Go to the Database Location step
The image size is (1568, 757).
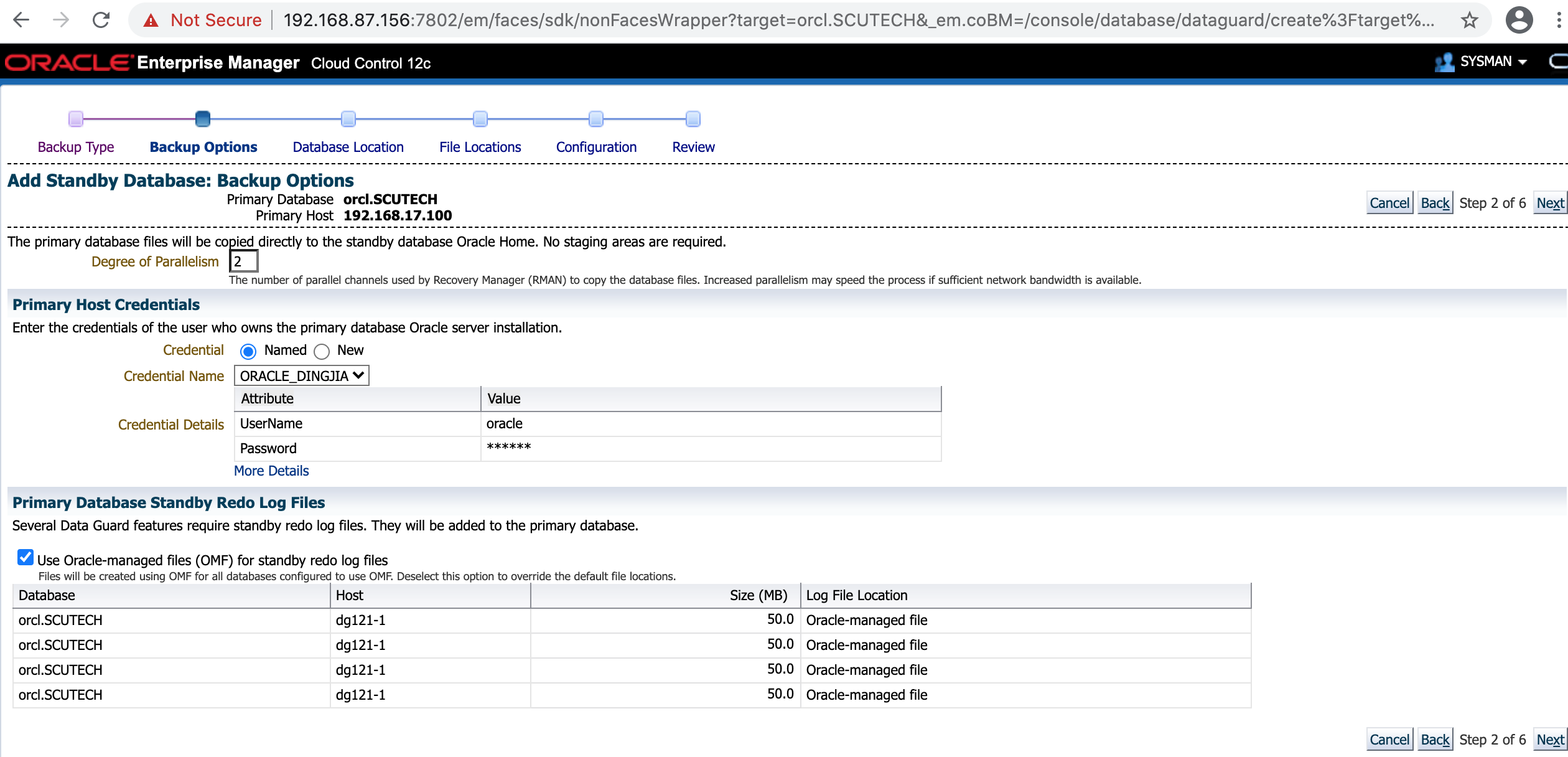coord(348,147)
